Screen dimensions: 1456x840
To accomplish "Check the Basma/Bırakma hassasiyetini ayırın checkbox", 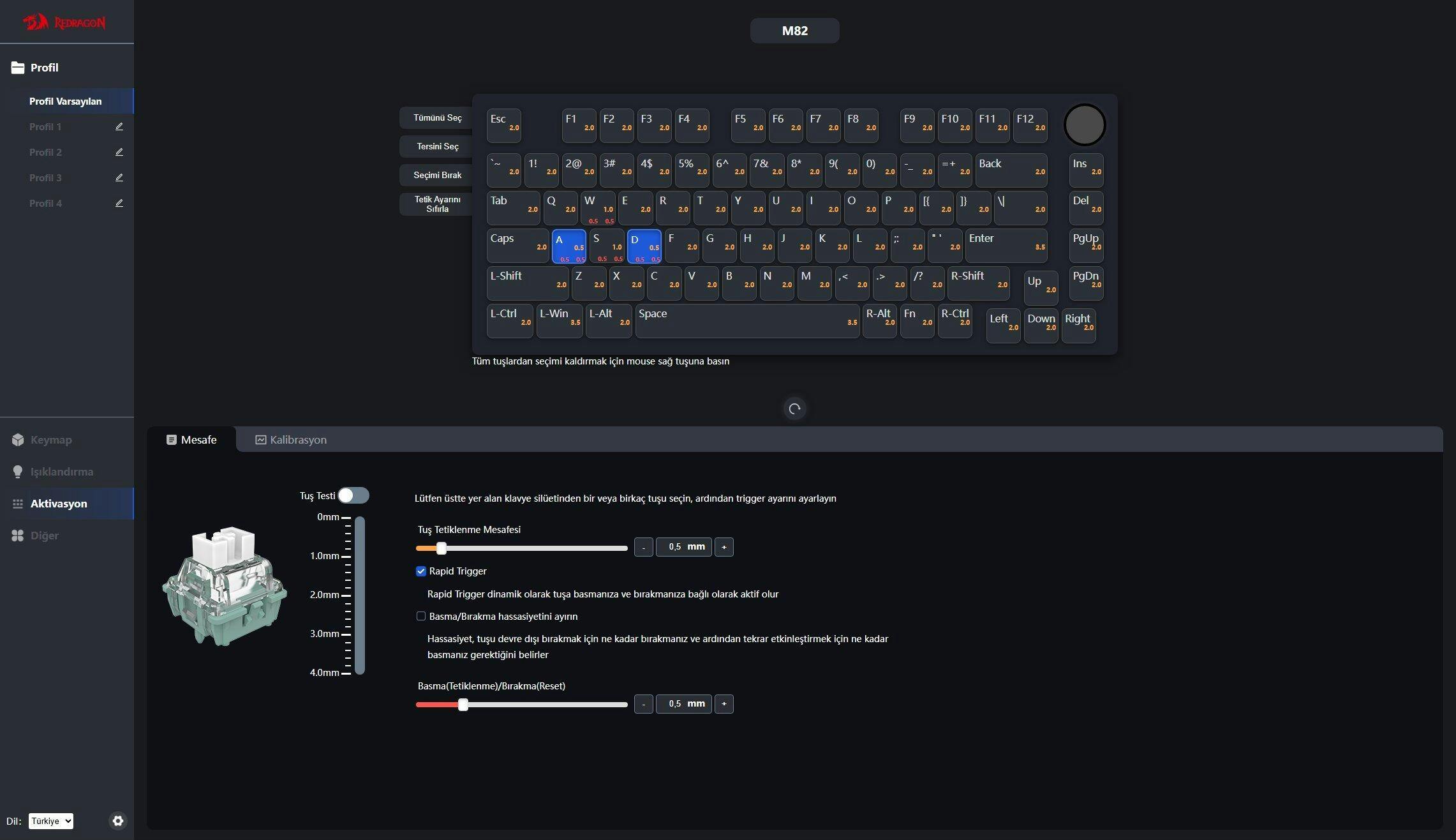I will (x=421, y=617).
